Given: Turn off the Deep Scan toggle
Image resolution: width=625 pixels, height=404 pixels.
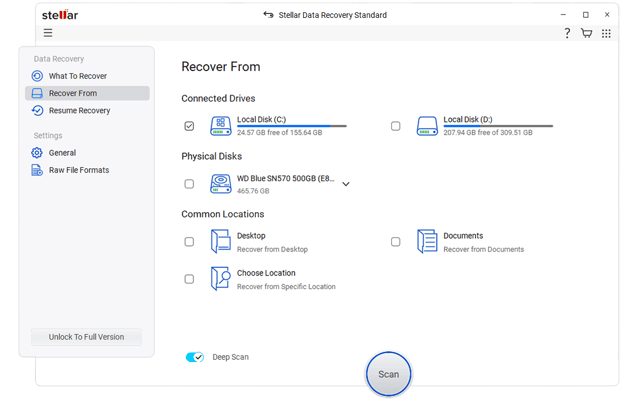Looking at the screenshot, I should pyautogui.click(x=195, y=357).
